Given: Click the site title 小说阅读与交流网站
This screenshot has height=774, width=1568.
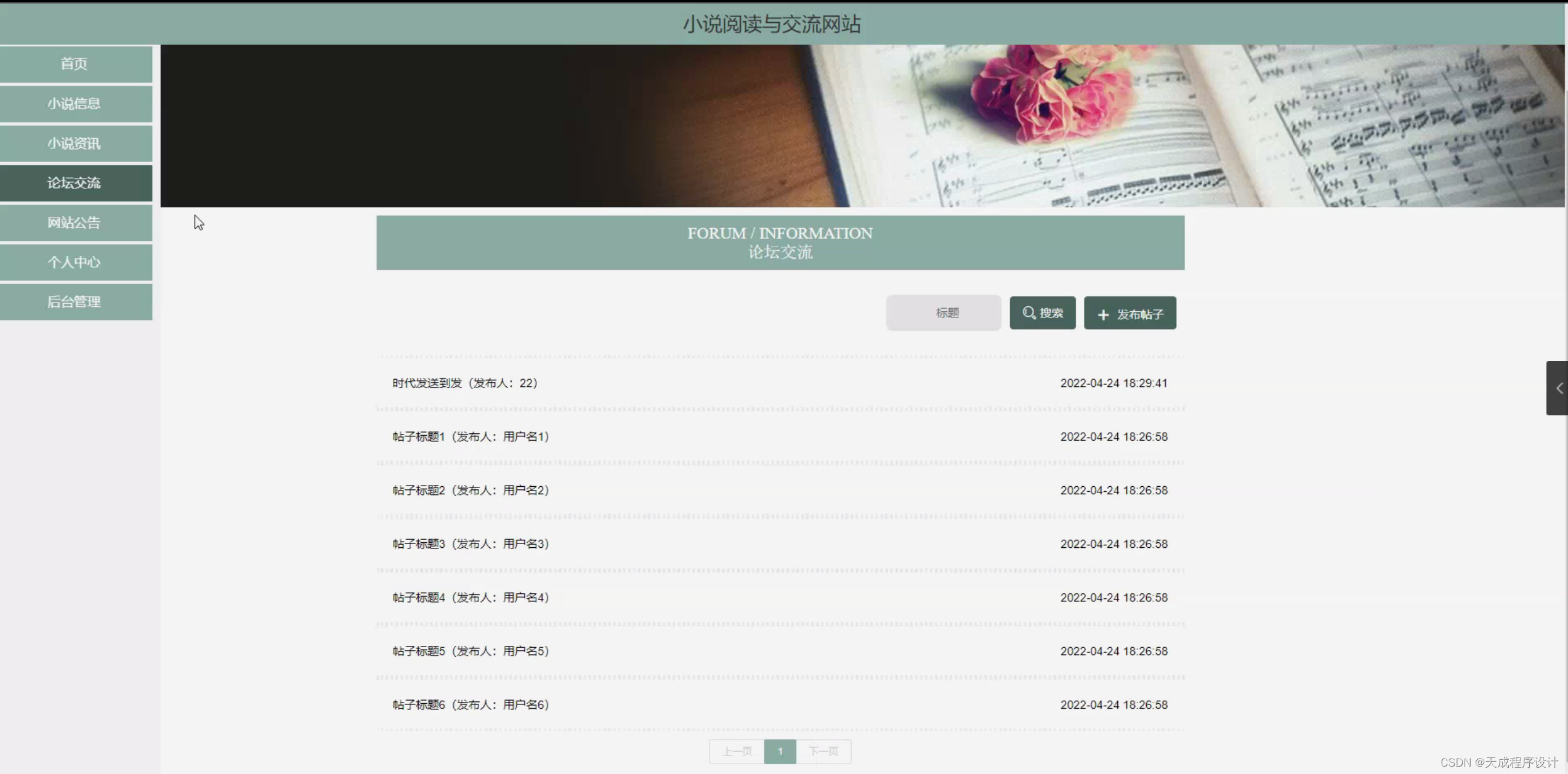Looking at the screenshot, I should pos(772,25).
